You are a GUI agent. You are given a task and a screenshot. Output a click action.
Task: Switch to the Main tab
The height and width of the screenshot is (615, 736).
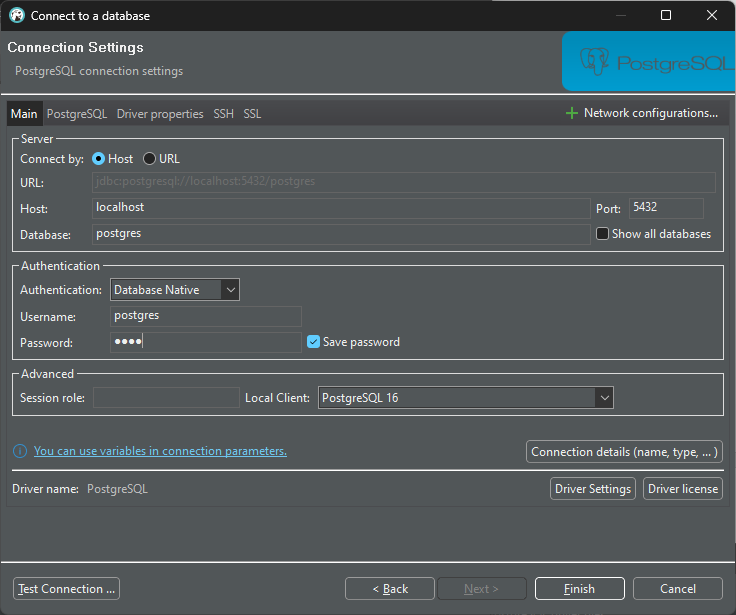point(24,114)
